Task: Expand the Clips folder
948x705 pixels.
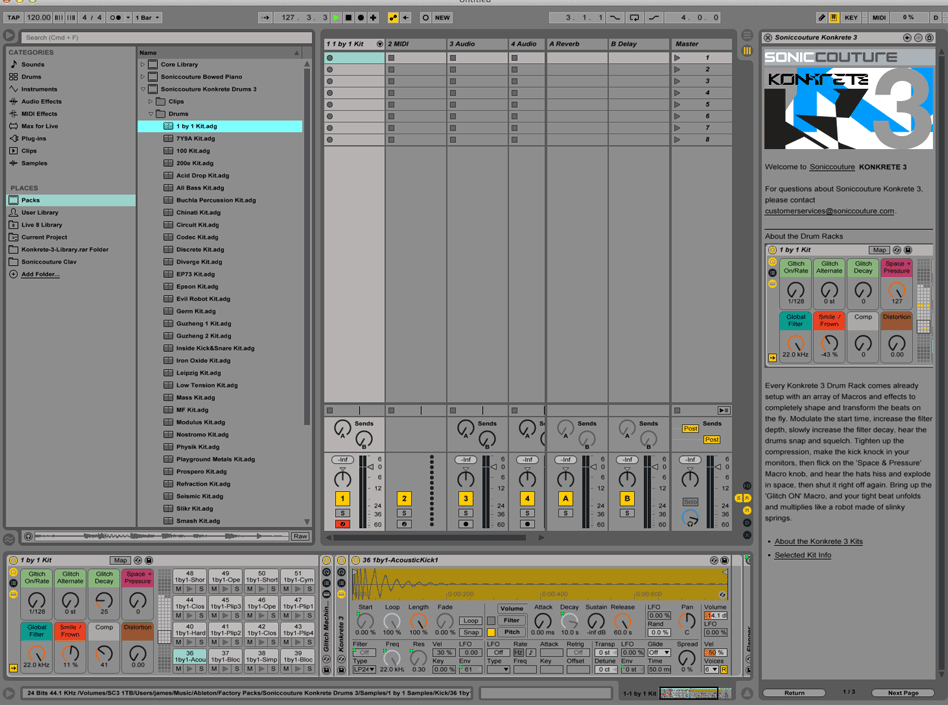Action: (151, 102)
